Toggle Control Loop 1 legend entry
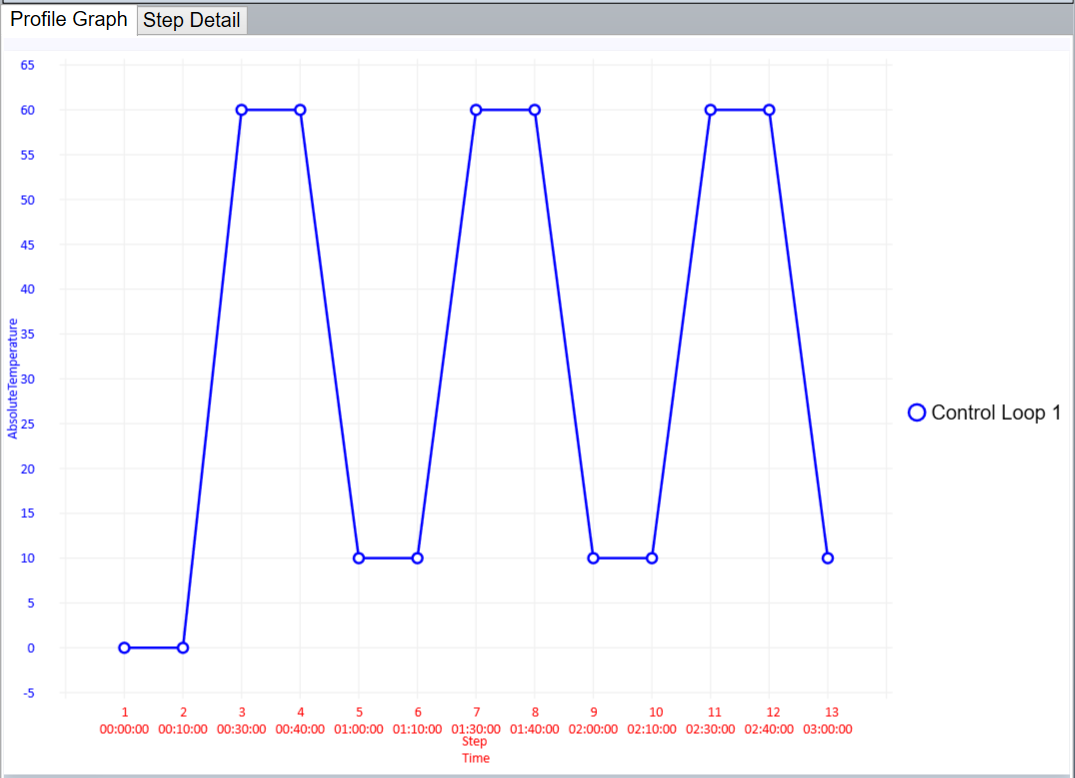Image resolution: width=1075 pixels, height=778 pixels. [985, 413]
